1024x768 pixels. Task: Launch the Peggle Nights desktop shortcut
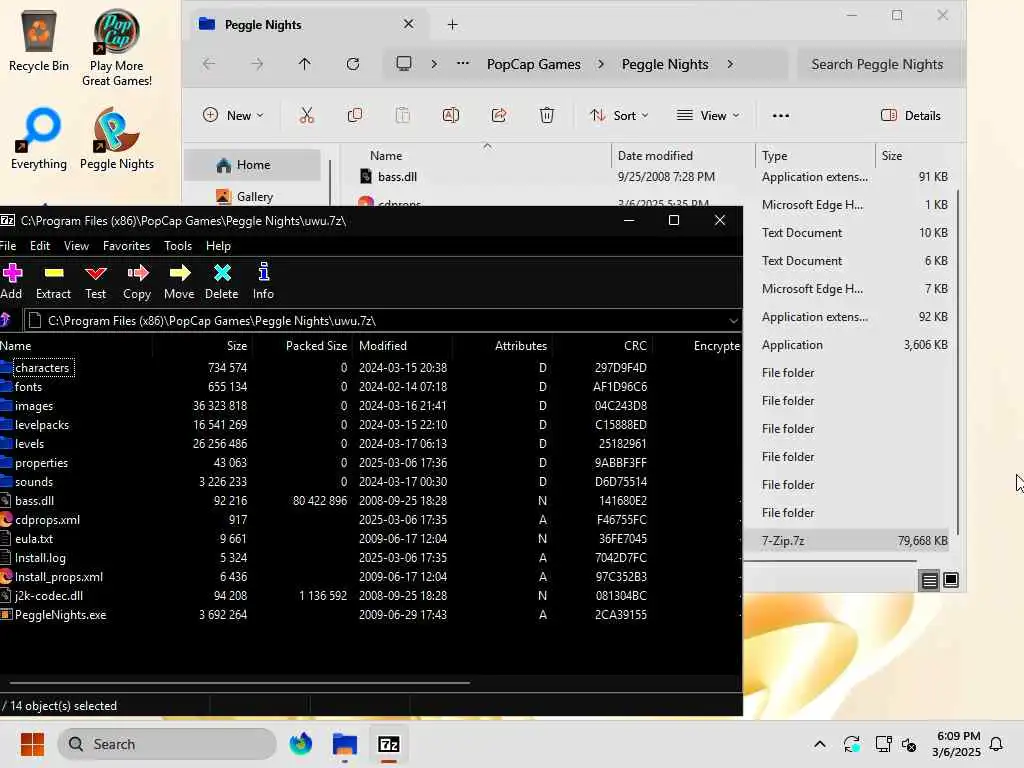[116, 138]
